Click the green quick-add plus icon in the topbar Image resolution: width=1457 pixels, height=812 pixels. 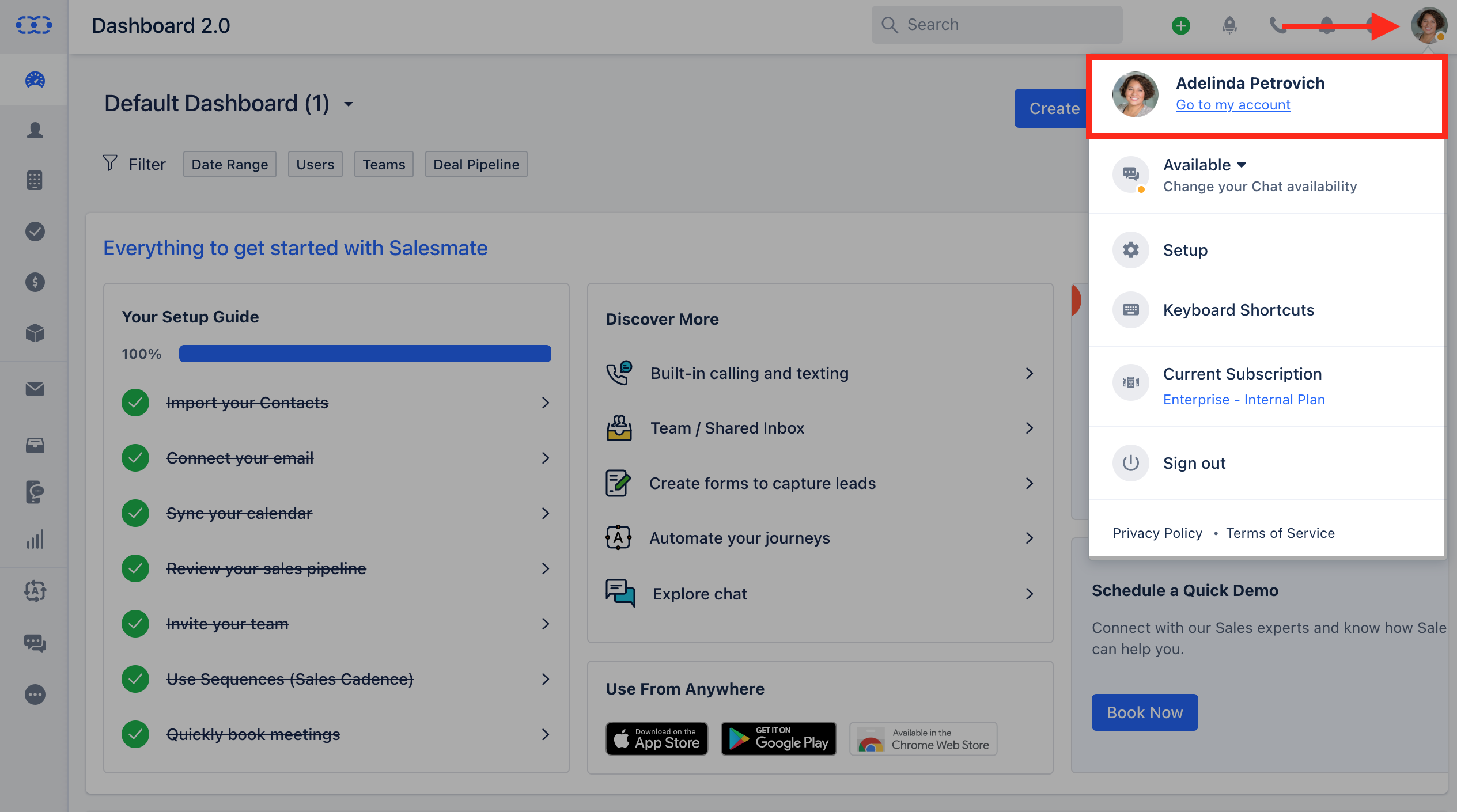(x=1180, y=25)
